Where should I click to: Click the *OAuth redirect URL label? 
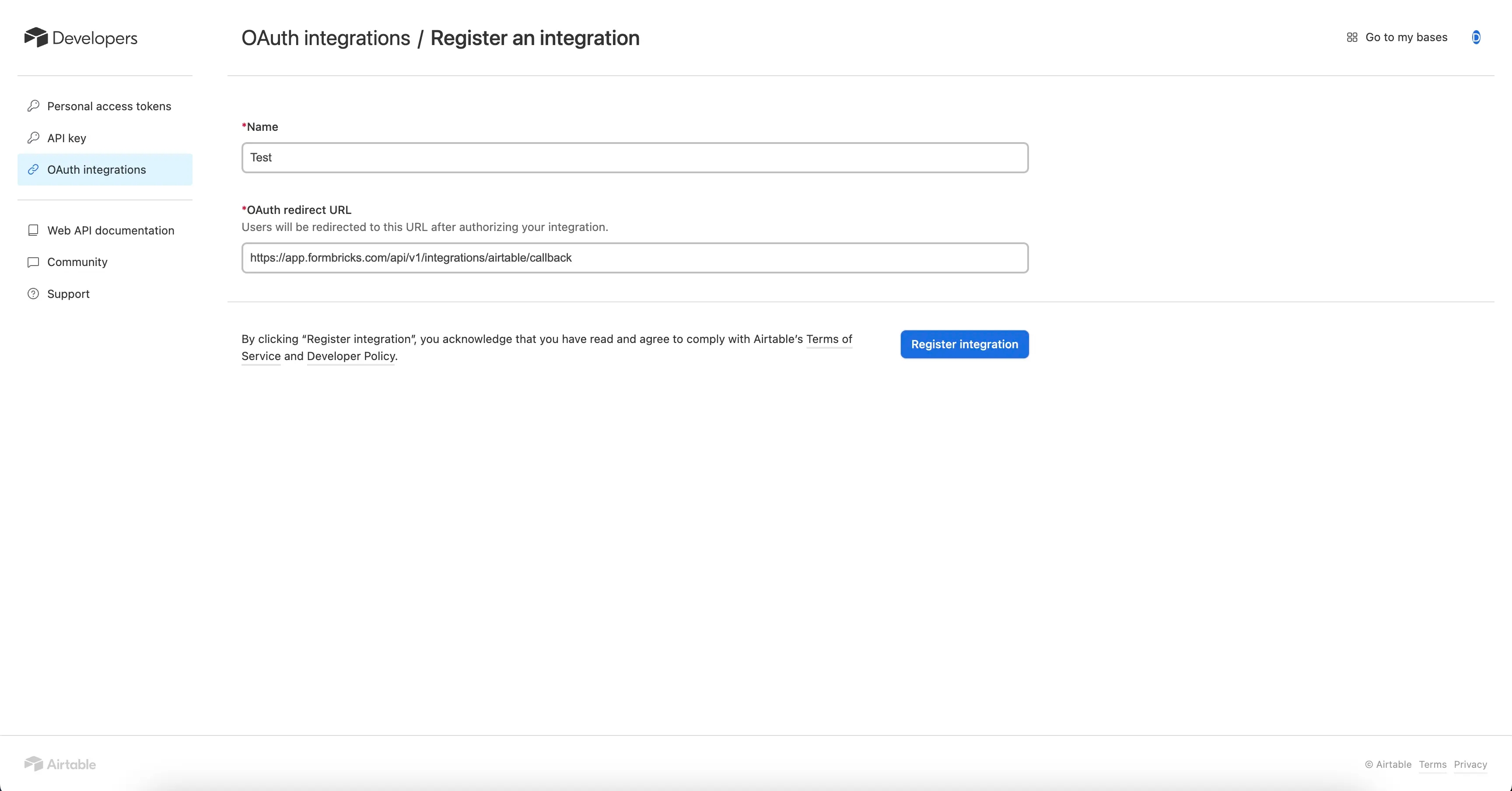(x=297, y=210)
